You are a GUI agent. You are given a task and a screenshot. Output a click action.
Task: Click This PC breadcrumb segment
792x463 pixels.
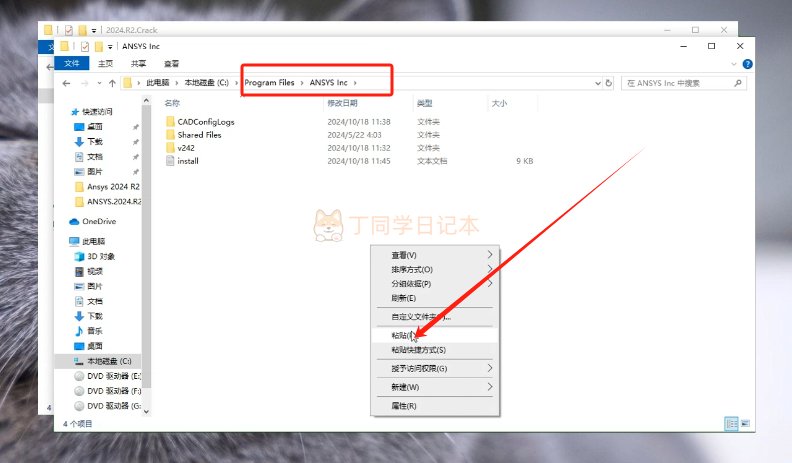(158, 83)
